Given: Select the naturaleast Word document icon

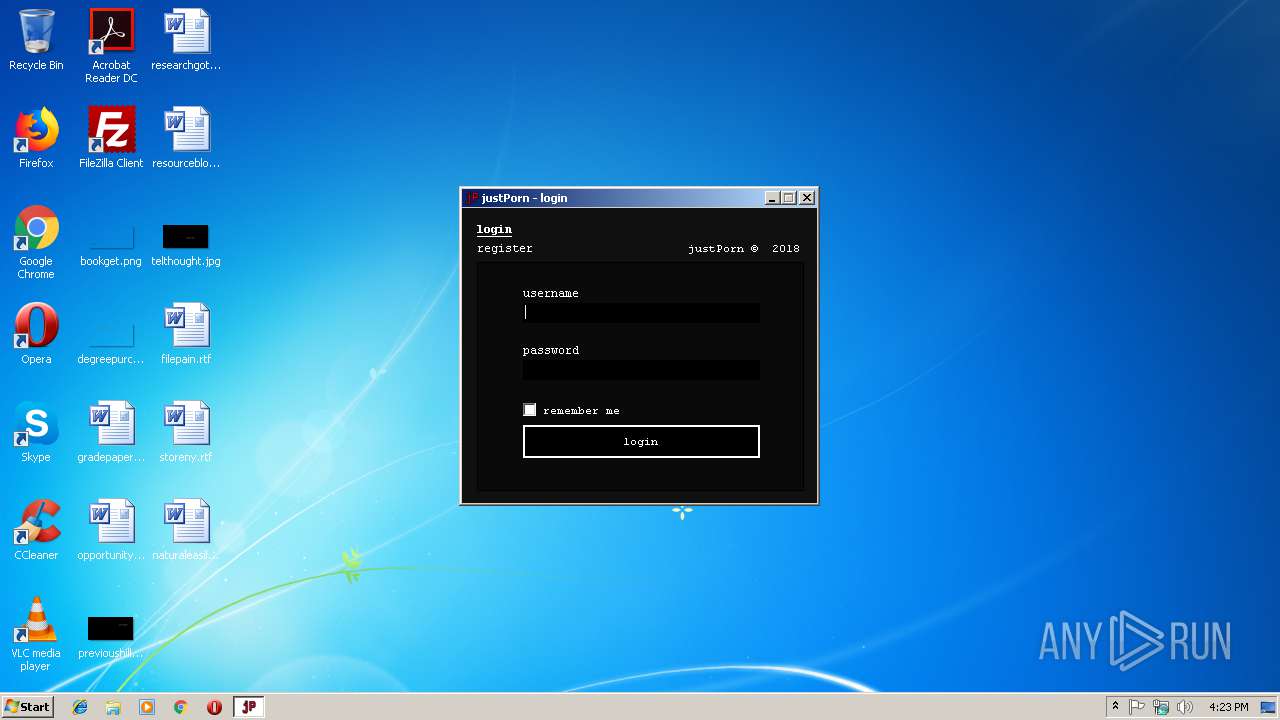Looking at the screenshot, I should pos(186,531).
